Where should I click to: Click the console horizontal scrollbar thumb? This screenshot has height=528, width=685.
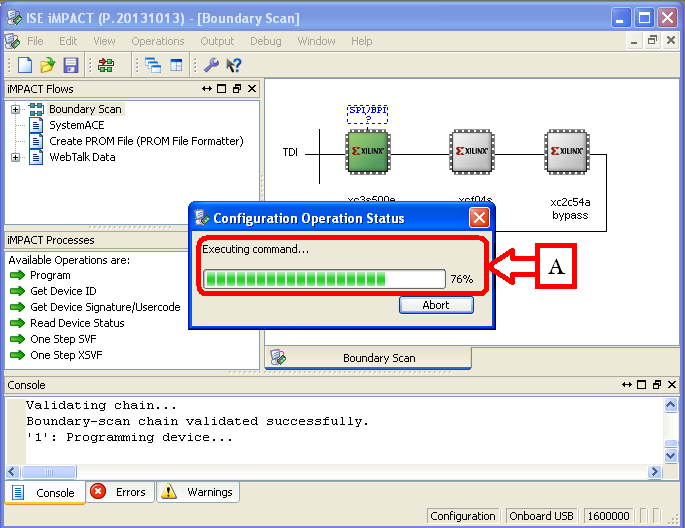coord(48,472)
